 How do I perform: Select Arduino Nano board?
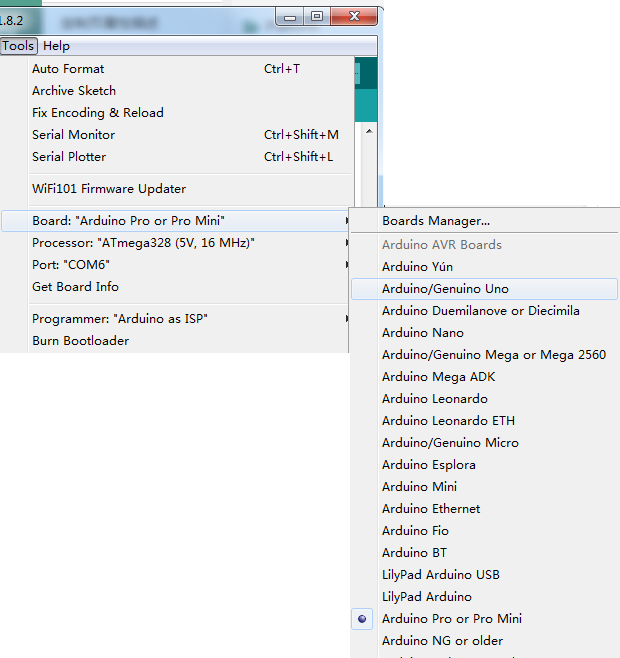pyautogui.click(x=484, y=333)
